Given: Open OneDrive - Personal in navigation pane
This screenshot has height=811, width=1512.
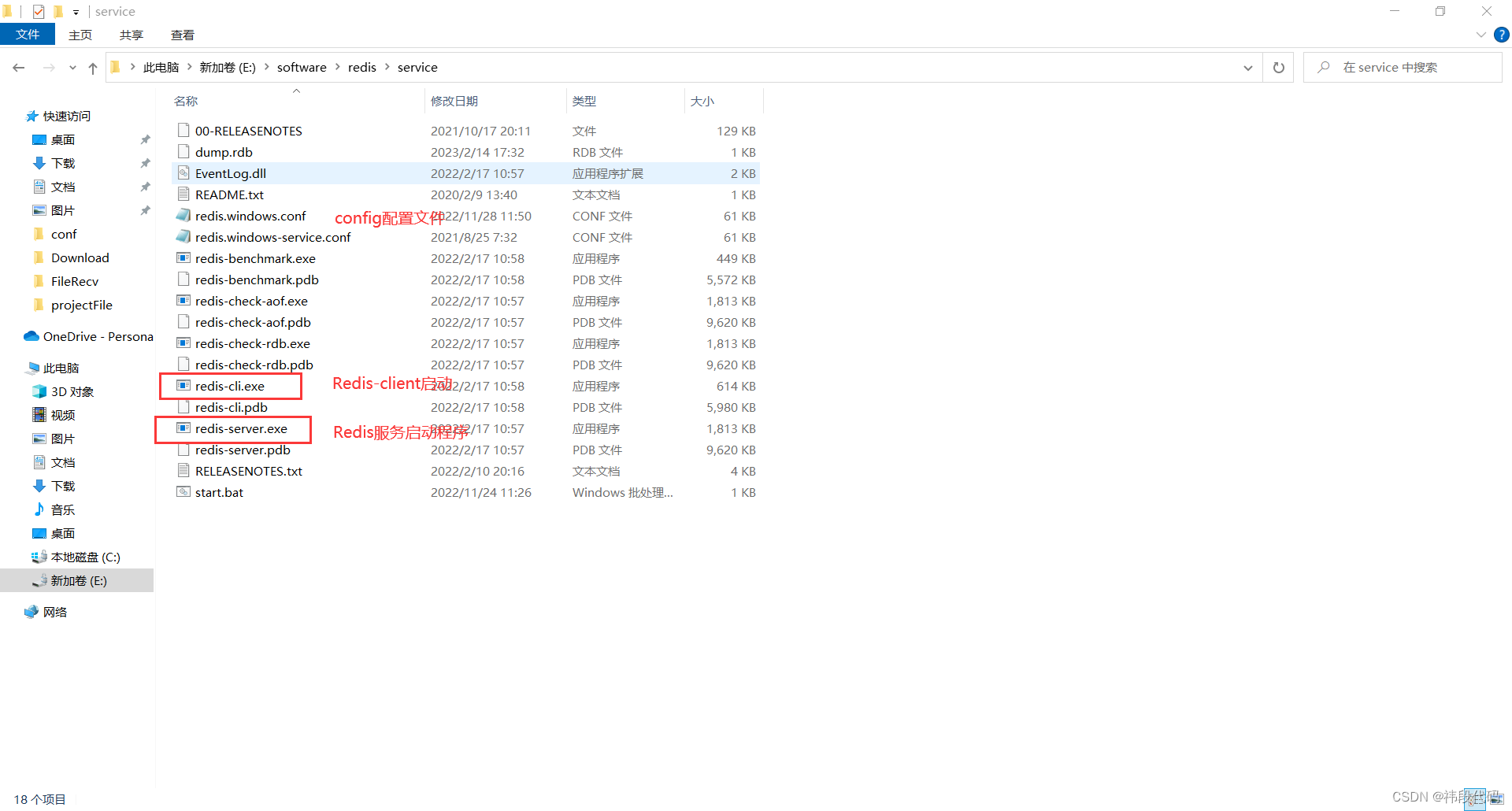Looking at the screenshot, I should [x=98, y=336].
